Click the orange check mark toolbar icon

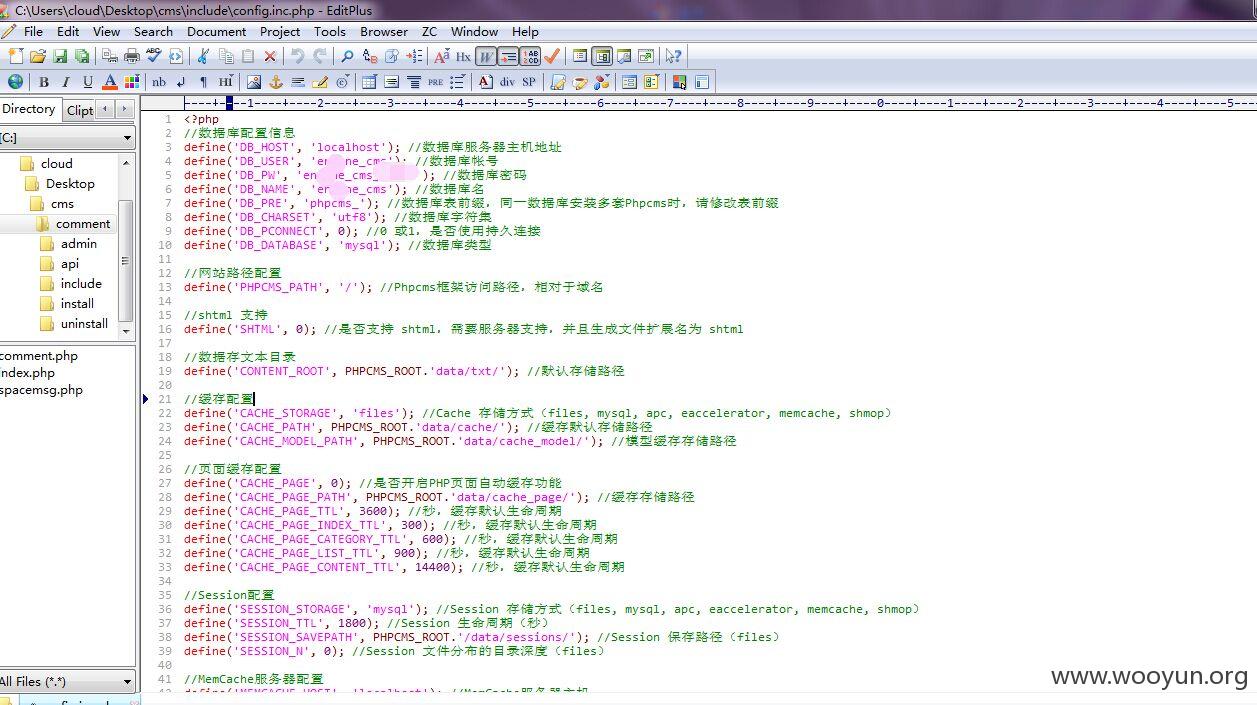pyautogui.click(x=552, y=56)
